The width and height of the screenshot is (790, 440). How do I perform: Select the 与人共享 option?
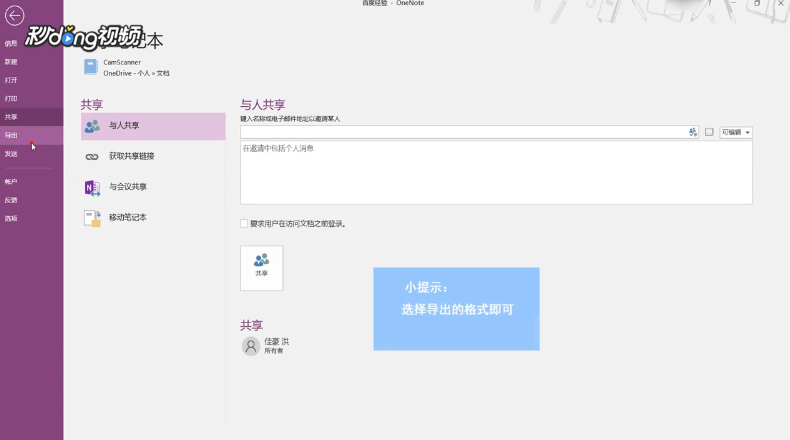coord(153,126)
